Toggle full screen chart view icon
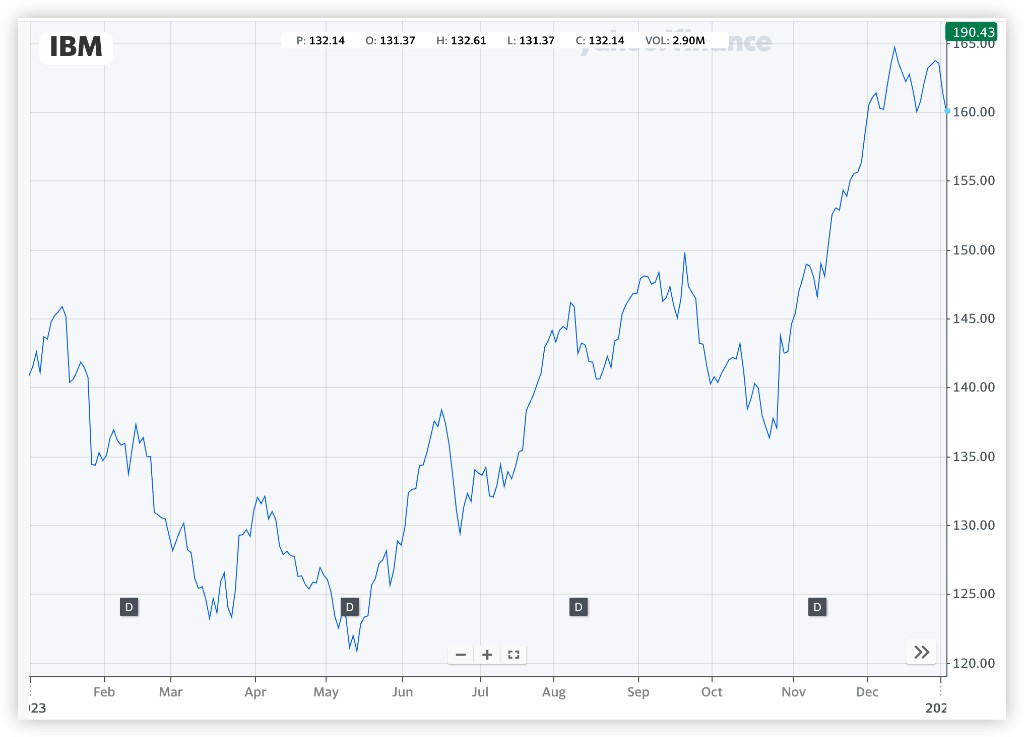Image resolution: width=1024 pixels, height=737 pixels. coord(513,655)
